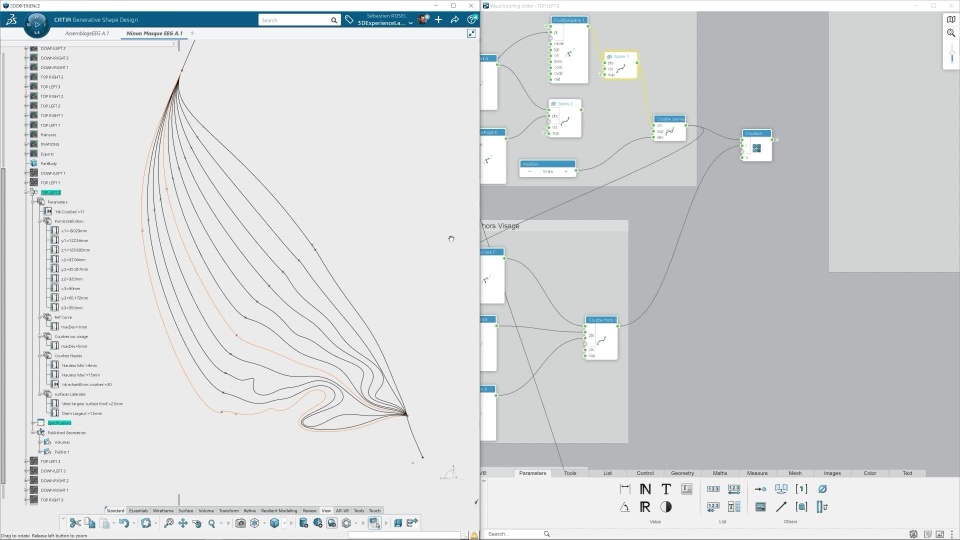Open the Mesh tab in scripting palette
This screenshot has width=960, height=540.
(x=795, y=473)
